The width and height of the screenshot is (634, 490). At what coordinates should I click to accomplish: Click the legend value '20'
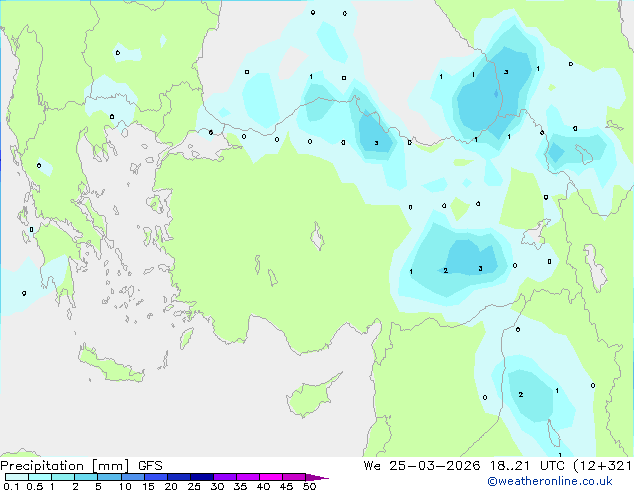pos(171,486)
